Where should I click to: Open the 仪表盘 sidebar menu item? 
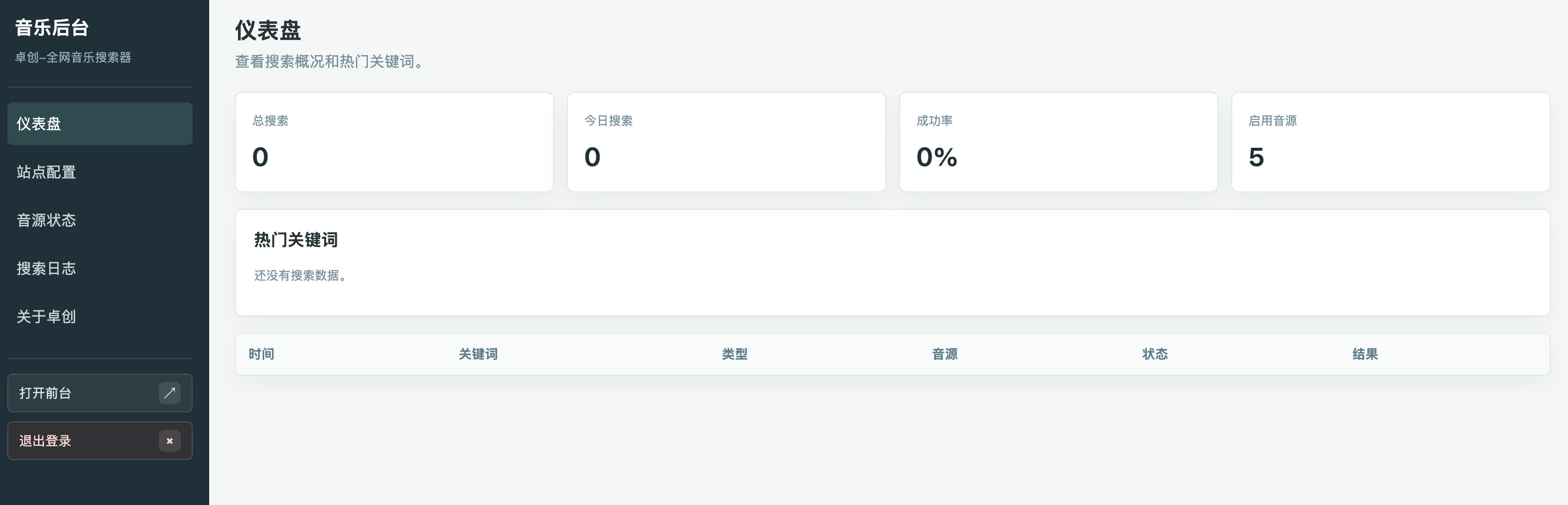(x=100, y=123)
